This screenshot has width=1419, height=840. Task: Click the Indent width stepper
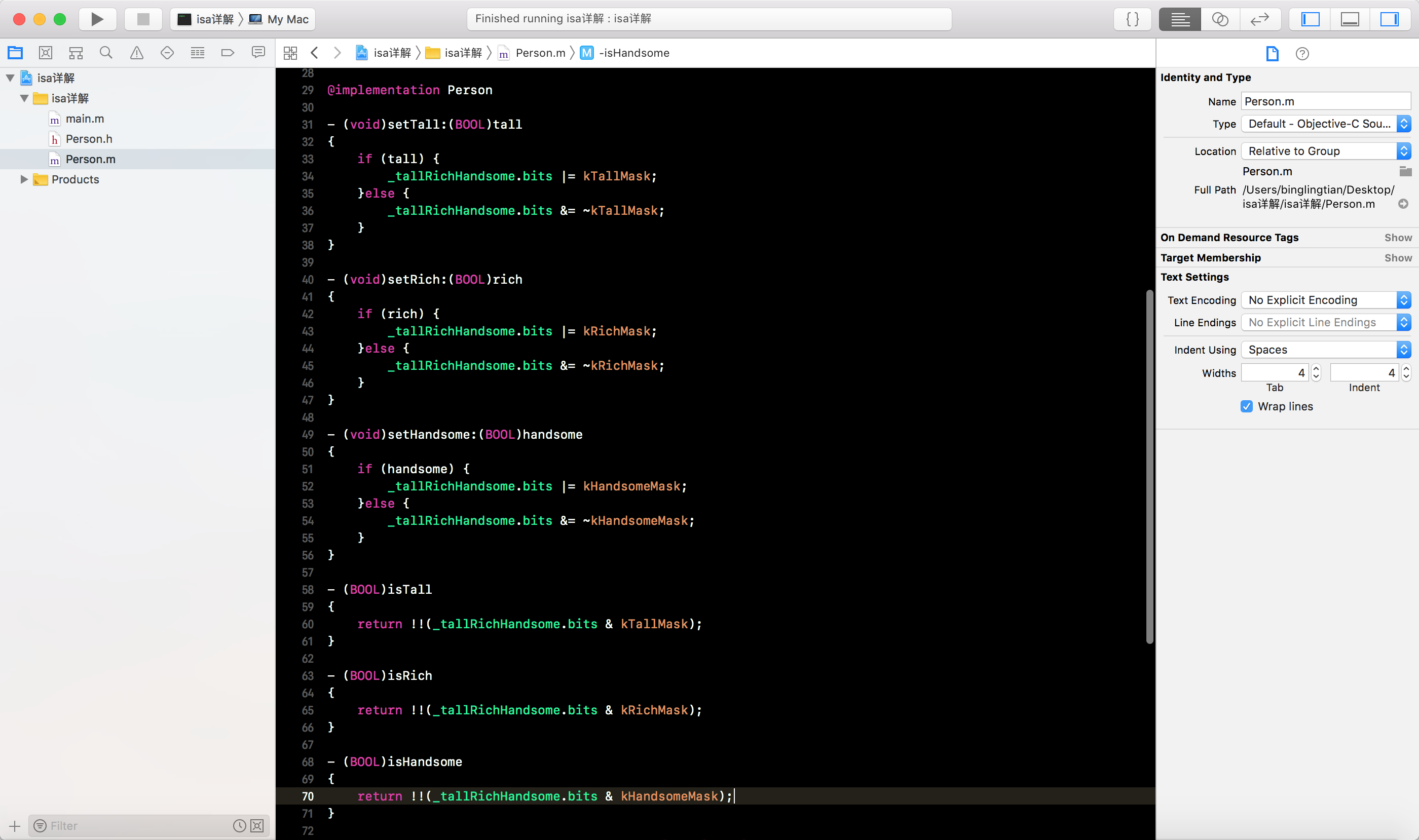[1406, 372]
